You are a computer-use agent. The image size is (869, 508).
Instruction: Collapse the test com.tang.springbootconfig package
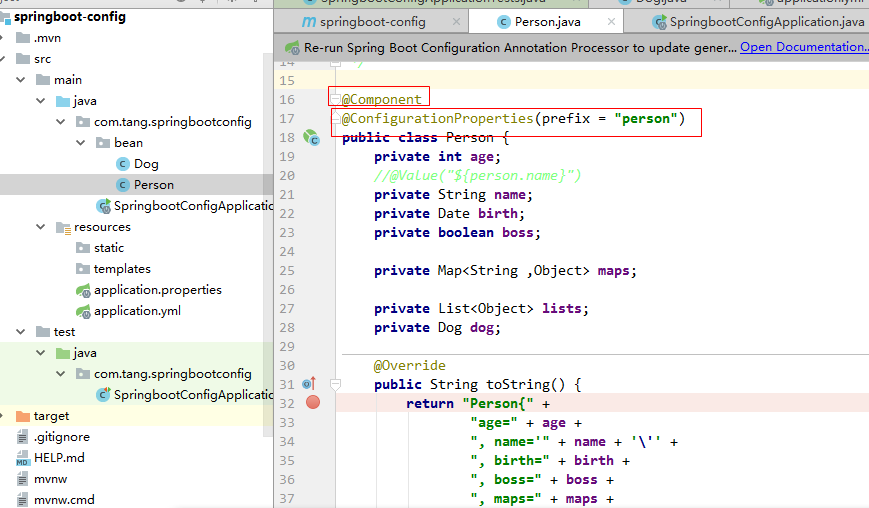click(61, 374)
